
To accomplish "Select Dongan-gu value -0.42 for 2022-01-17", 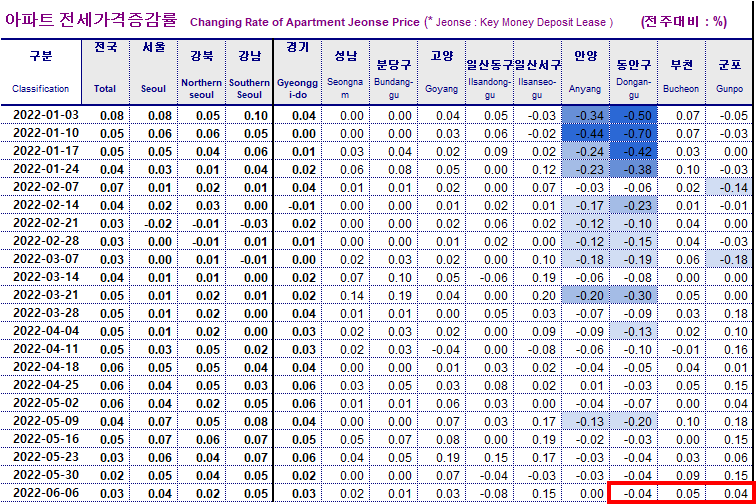I will (x=634, y=151).
